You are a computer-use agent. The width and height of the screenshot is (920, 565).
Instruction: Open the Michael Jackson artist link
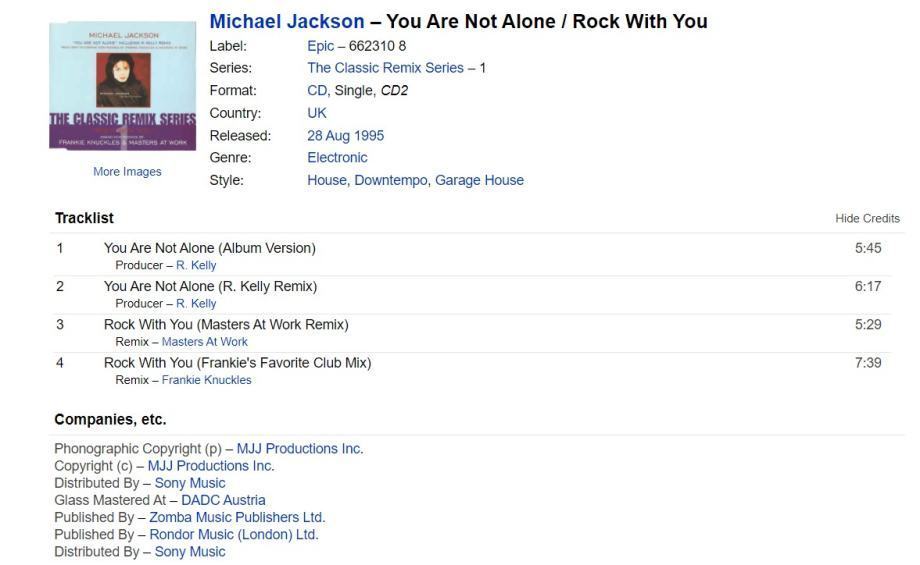[x=287, y=21]
